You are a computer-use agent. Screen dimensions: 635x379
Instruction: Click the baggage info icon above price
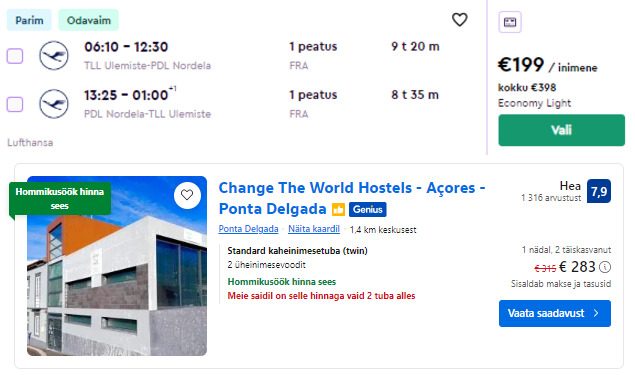click(x=510, y=22)
